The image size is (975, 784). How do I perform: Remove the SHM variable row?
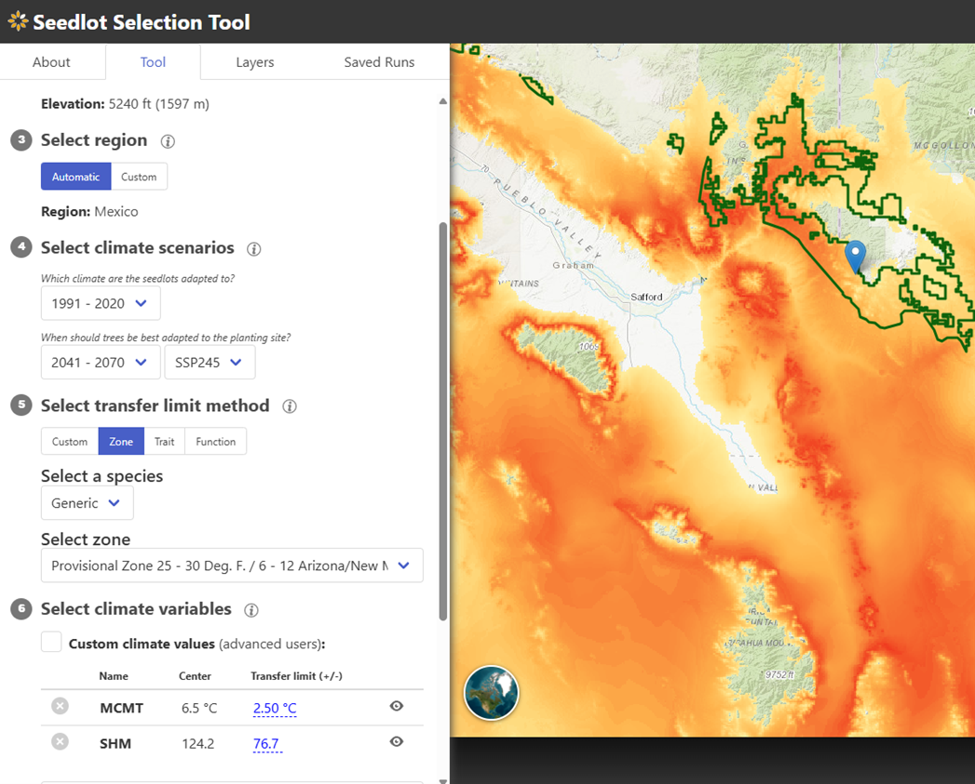[60, 742]
